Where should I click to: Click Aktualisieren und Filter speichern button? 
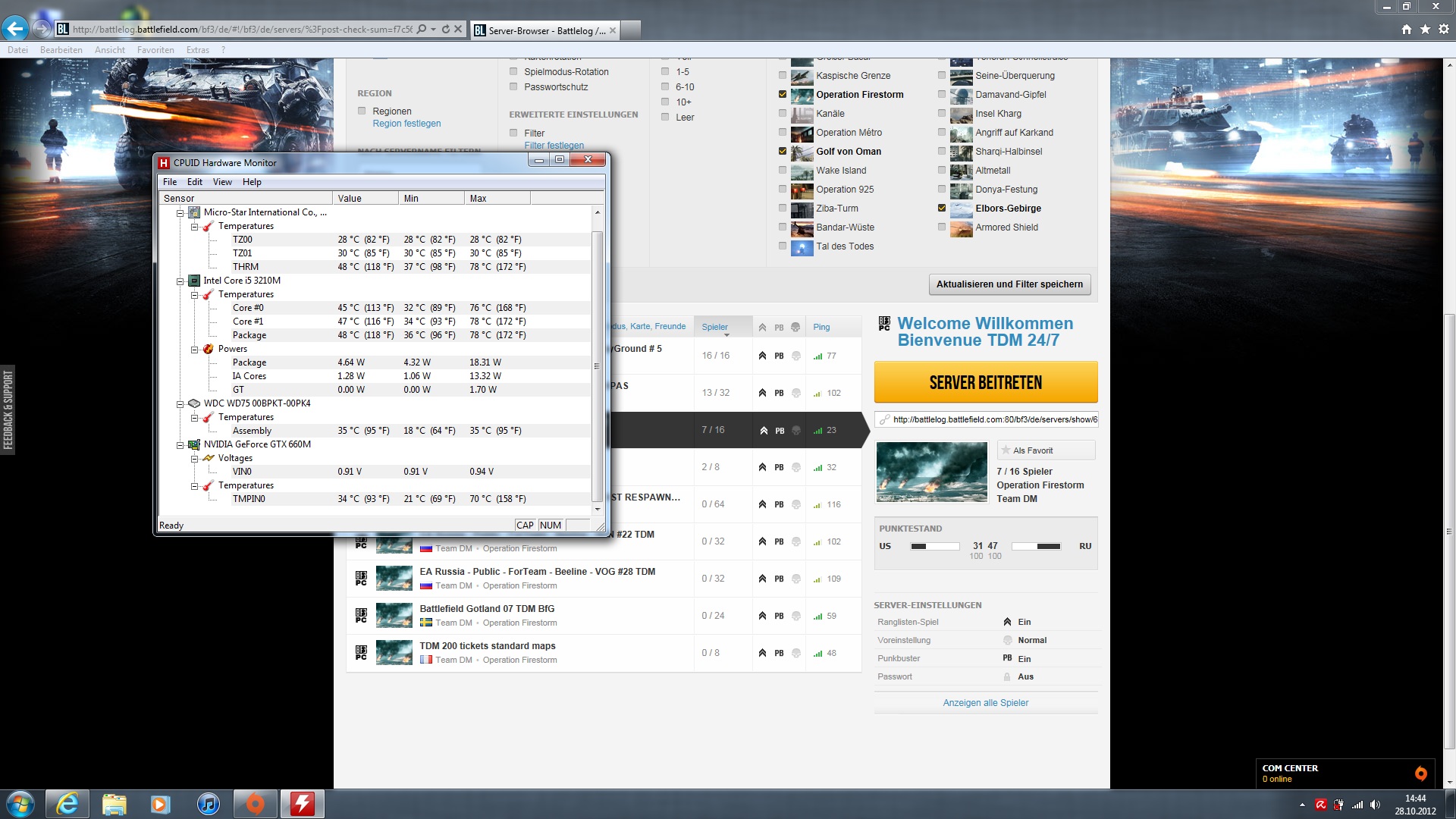click(x=1009, y=284)
